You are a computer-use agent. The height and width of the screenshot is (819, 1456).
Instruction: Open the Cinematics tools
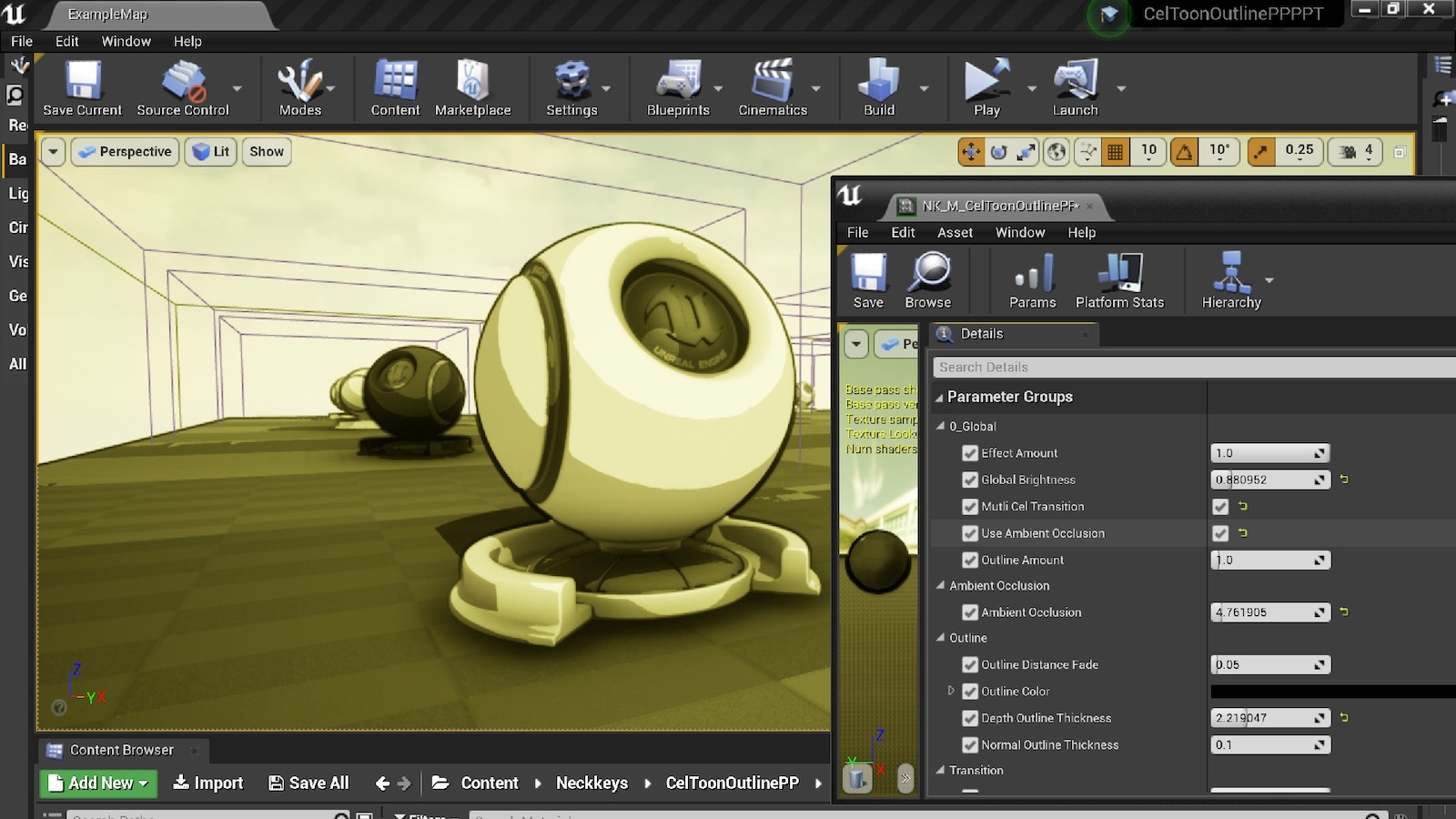pyautogui.click(x=773, y=86)
